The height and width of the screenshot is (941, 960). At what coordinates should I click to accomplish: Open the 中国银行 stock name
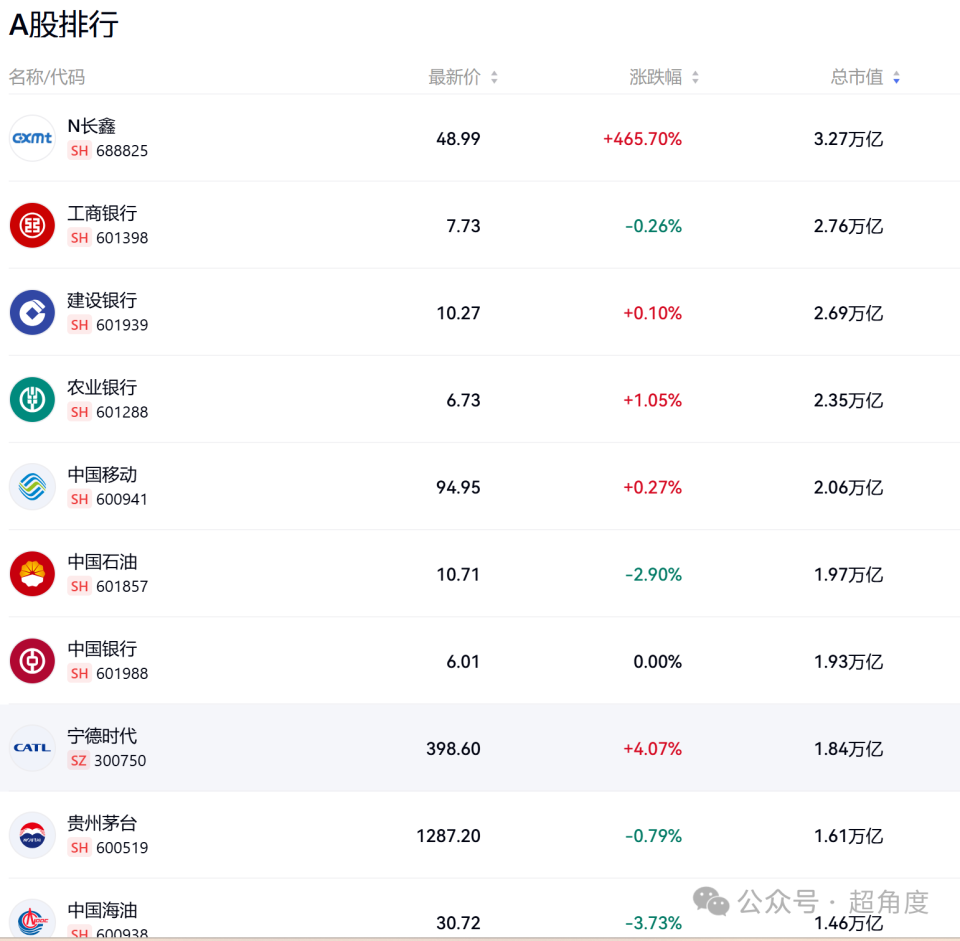102,649
